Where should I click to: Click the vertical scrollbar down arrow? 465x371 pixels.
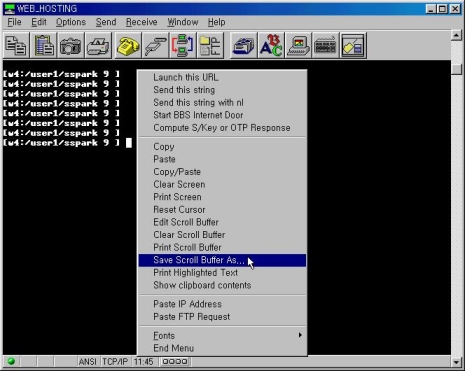[x=456, y=361]
